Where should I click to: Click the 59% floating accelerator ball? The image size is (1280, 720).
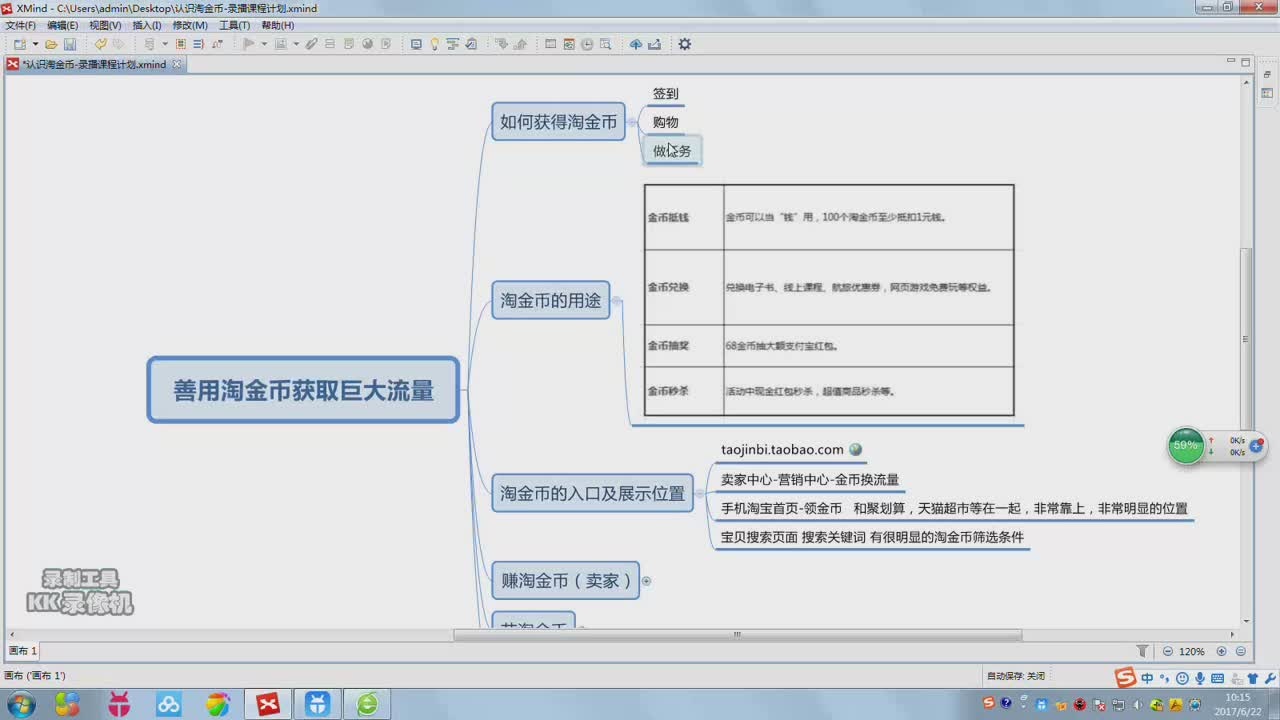coord(1186,445)
